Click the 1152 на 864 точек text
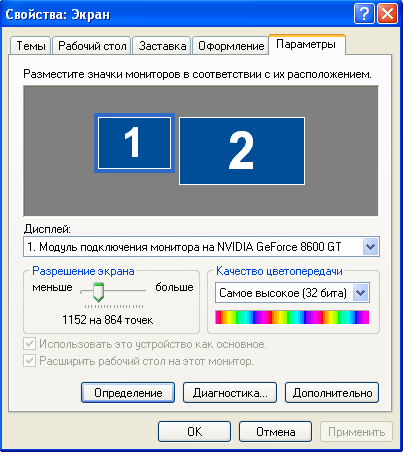Viewport: 403px width, 452px height. [108, 320]
